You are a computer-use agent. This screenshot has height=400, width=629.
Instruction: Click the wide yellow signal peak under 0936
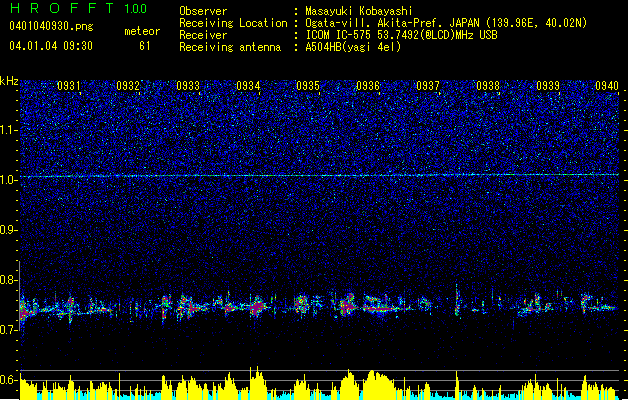[377, 385]
